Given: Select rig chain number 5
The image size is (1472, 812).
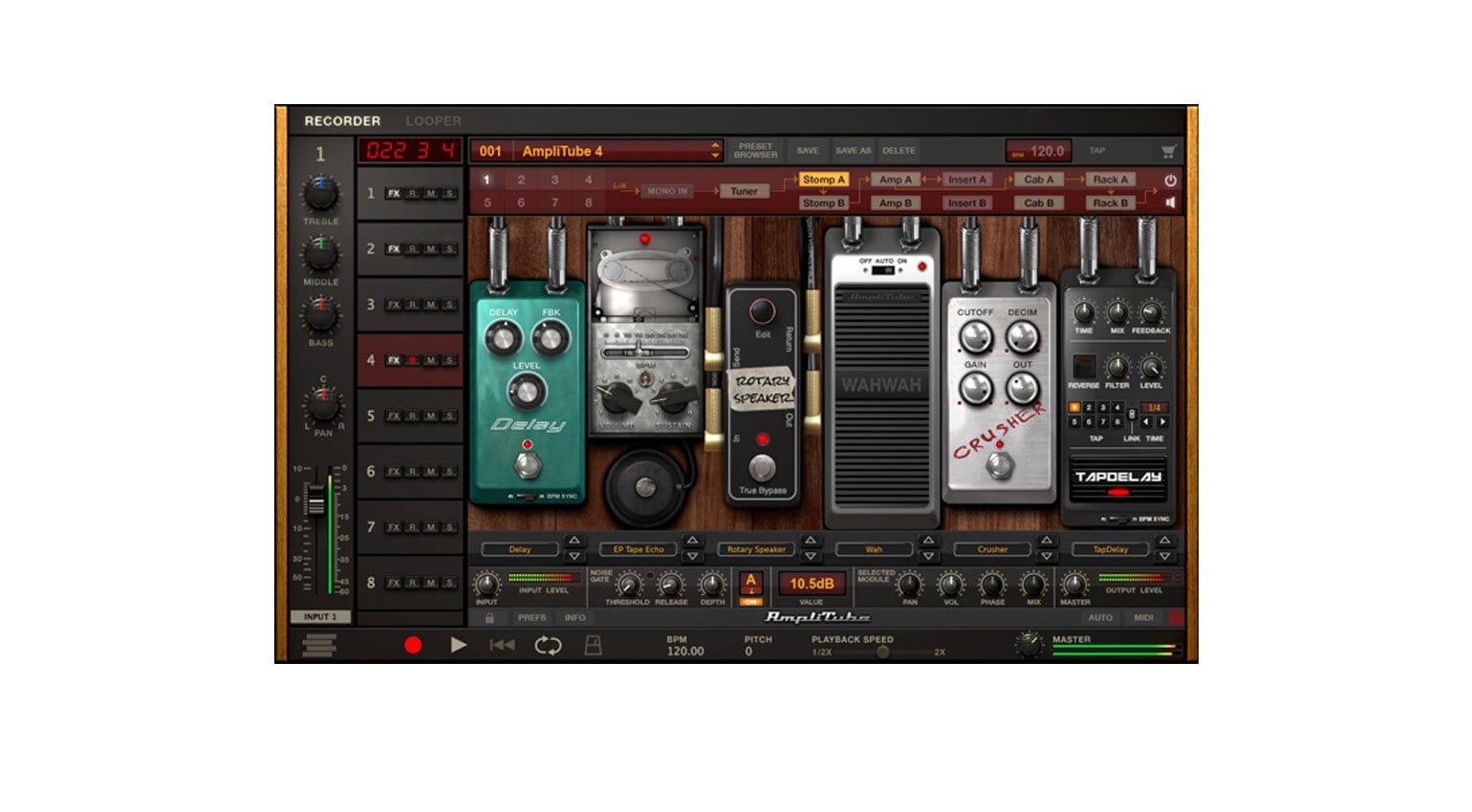Looking at the screenshot, I should point(487,203).
